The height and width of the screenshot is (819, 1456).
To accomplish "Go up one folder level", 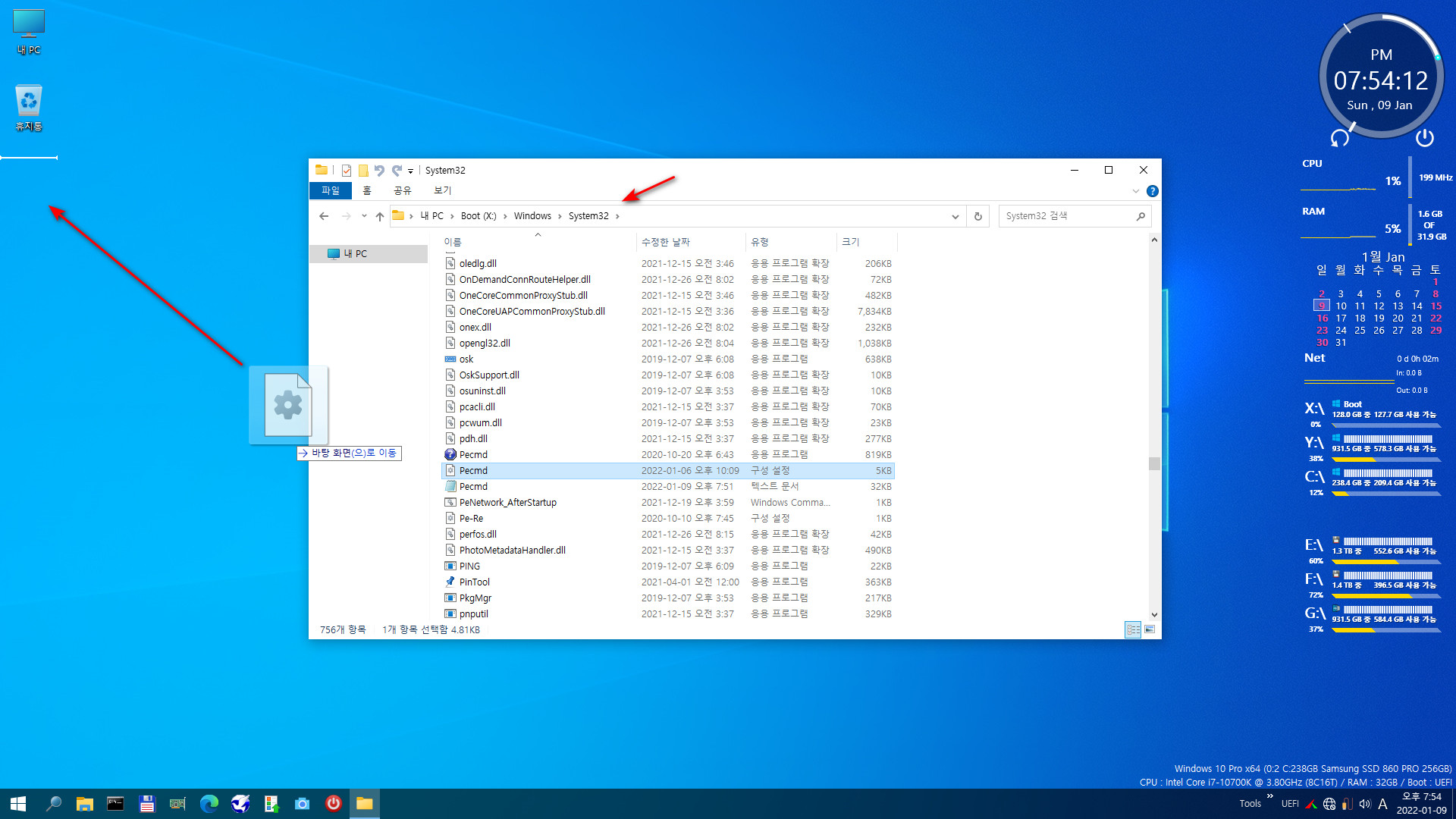I will coord(380,216).
